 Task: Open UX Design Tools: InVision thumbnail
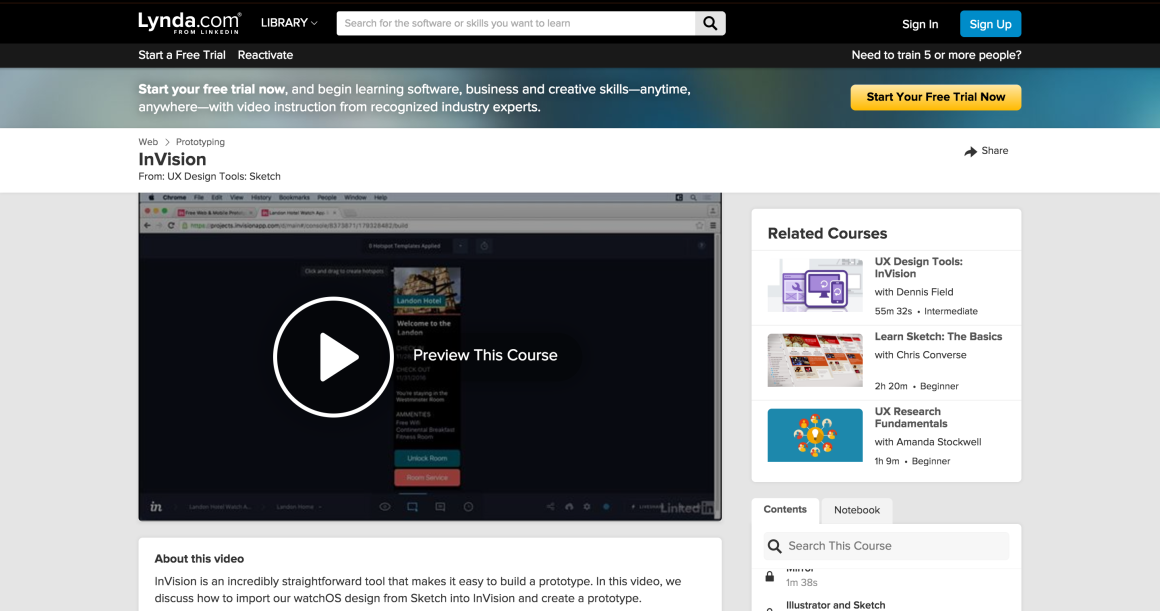[815, 285]
